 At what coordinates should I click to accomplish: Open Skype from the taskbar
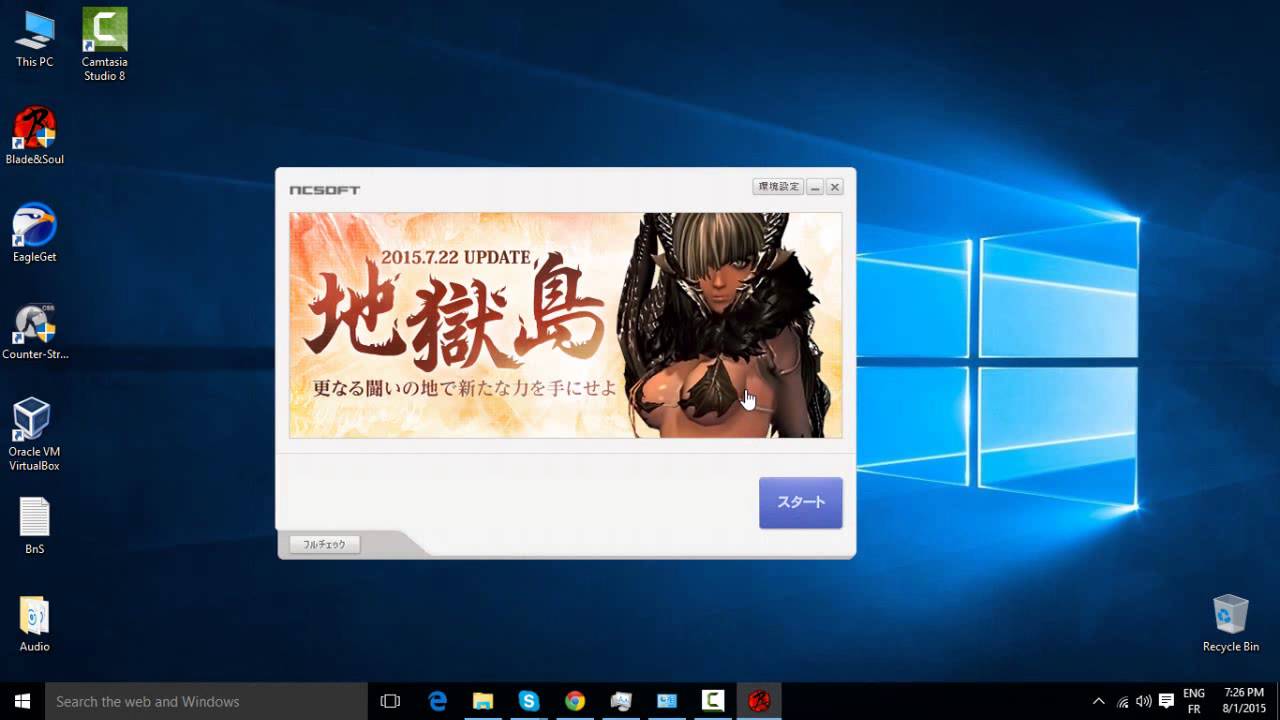tap(529, 701)
